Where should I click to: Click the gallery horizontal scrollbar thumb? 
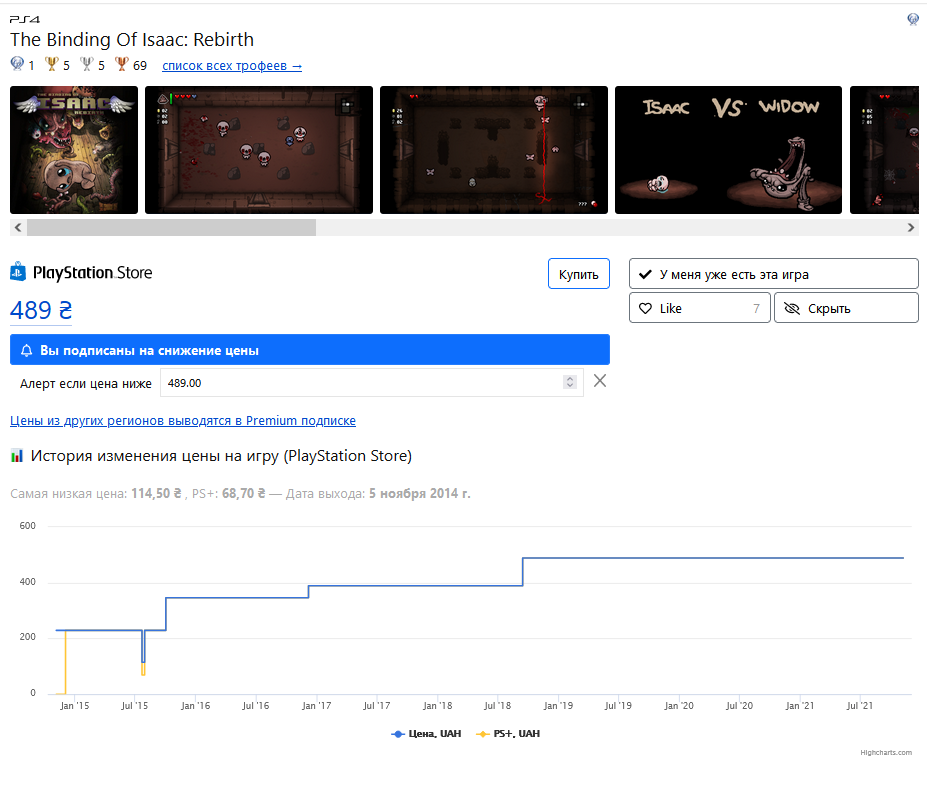click(171, 228)
